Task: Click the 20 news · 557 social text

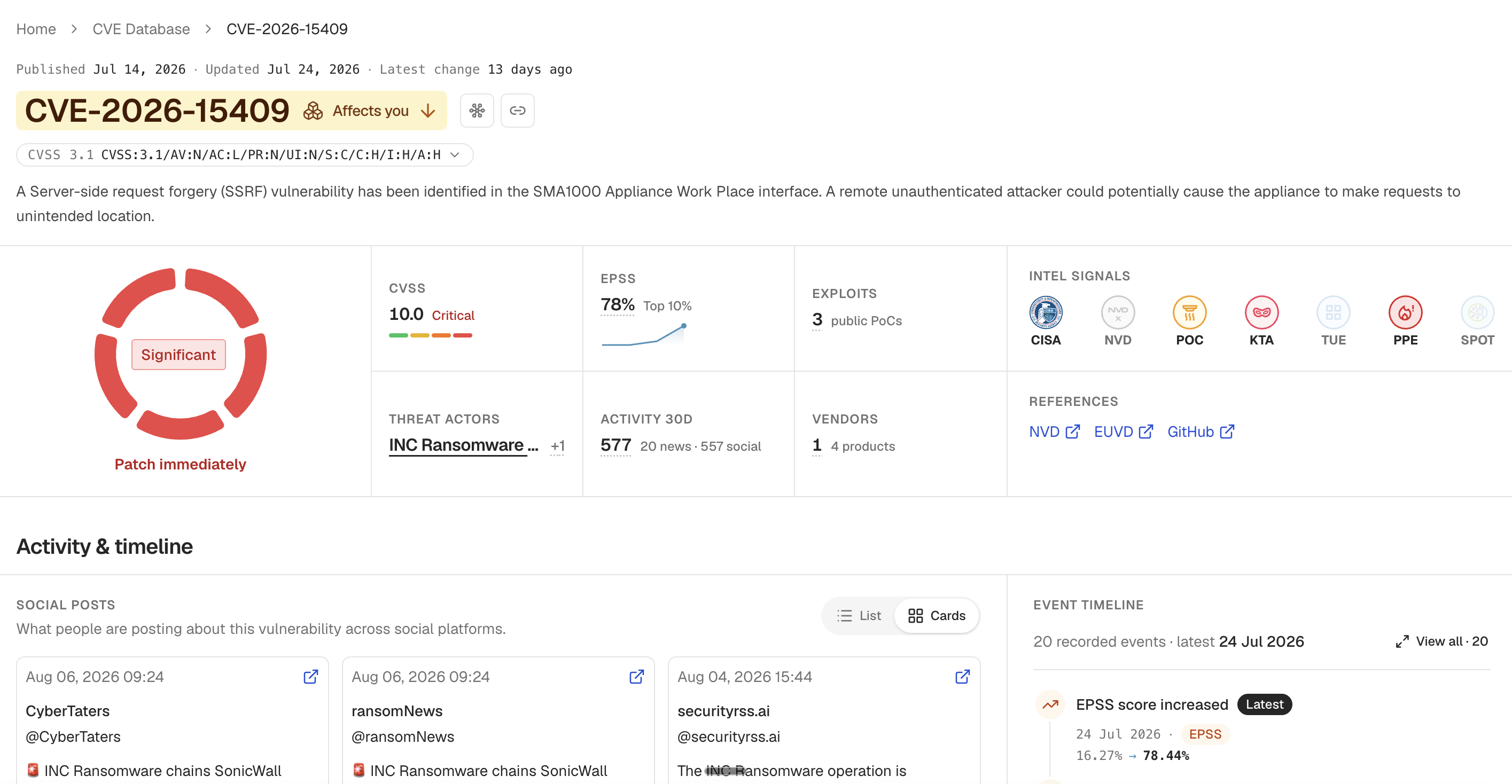Action: pyautogui.click(x=701, y=446)
